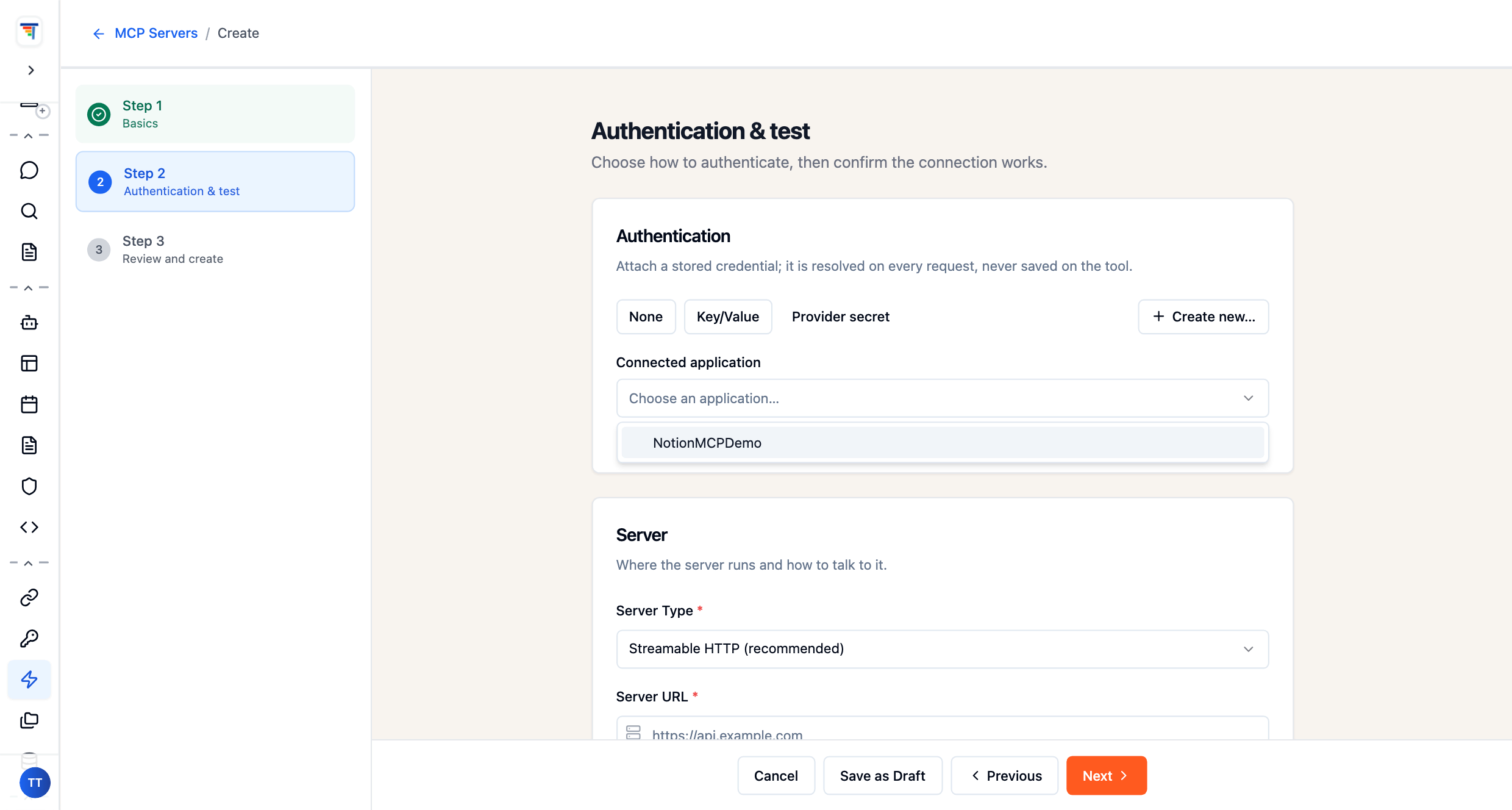1512x810 pixels.
Task: Open the document icon below calendar icon
Action: pos(29,445)
